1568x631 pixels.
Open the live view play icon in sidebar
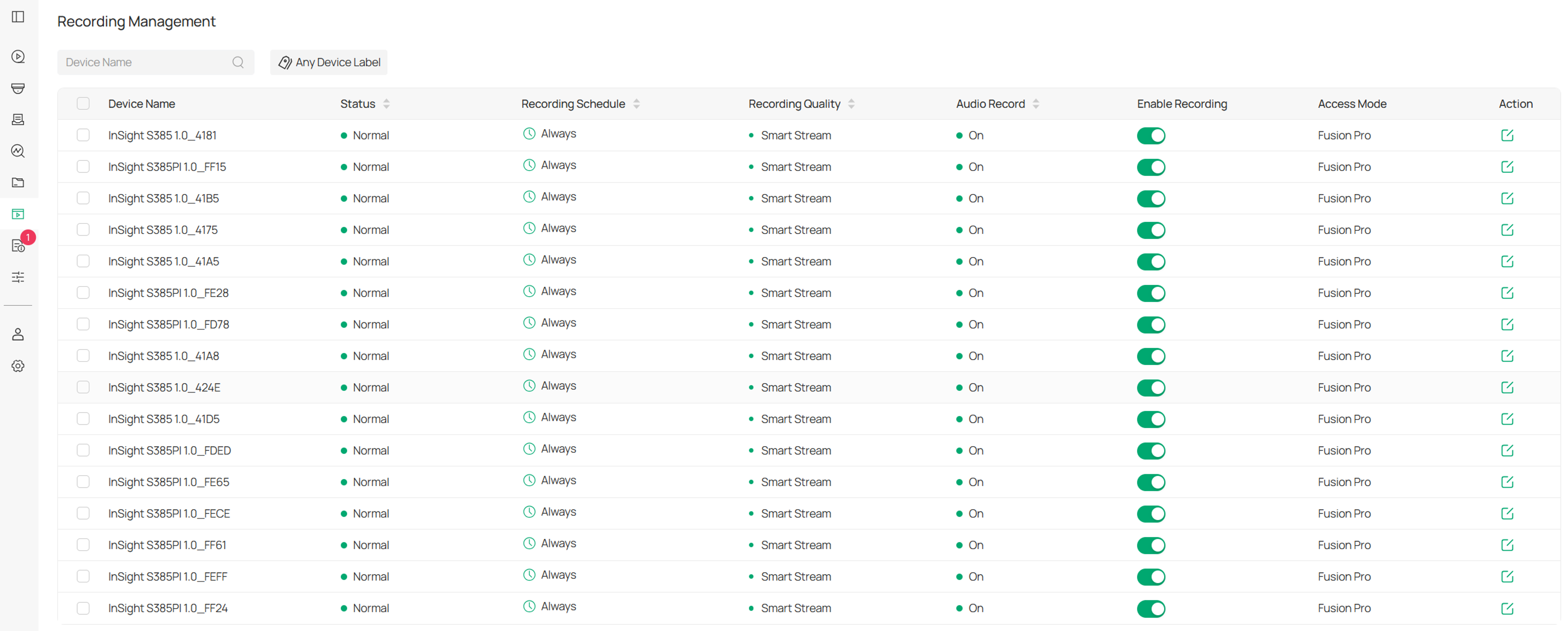pyautogui.click(x=18, y=56)
